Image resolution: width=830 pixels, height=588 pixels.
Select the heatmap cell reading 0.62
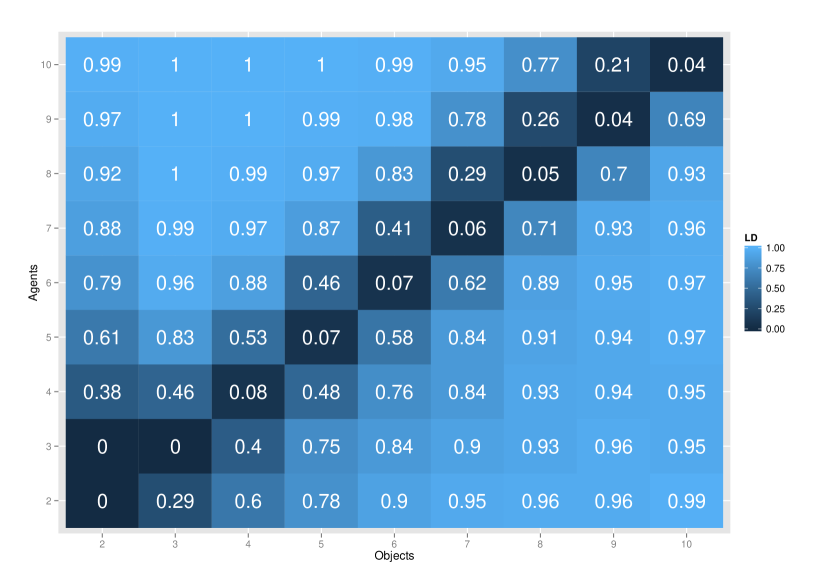(467, 283)
